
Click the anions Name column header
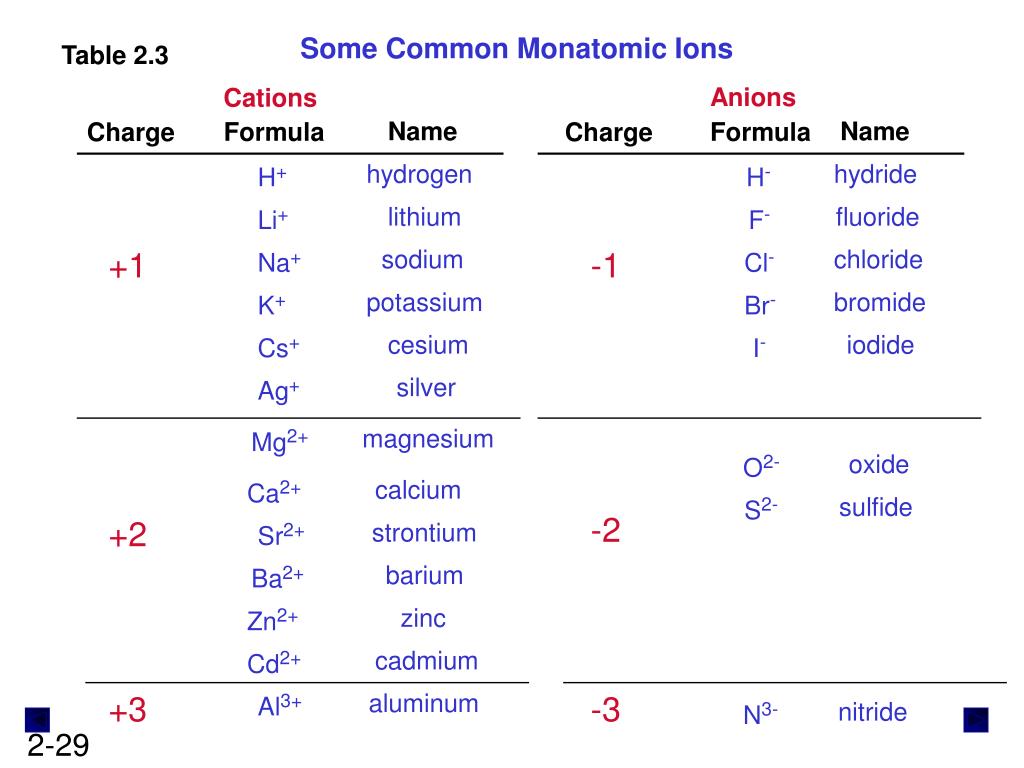click(x=874, y=131)
